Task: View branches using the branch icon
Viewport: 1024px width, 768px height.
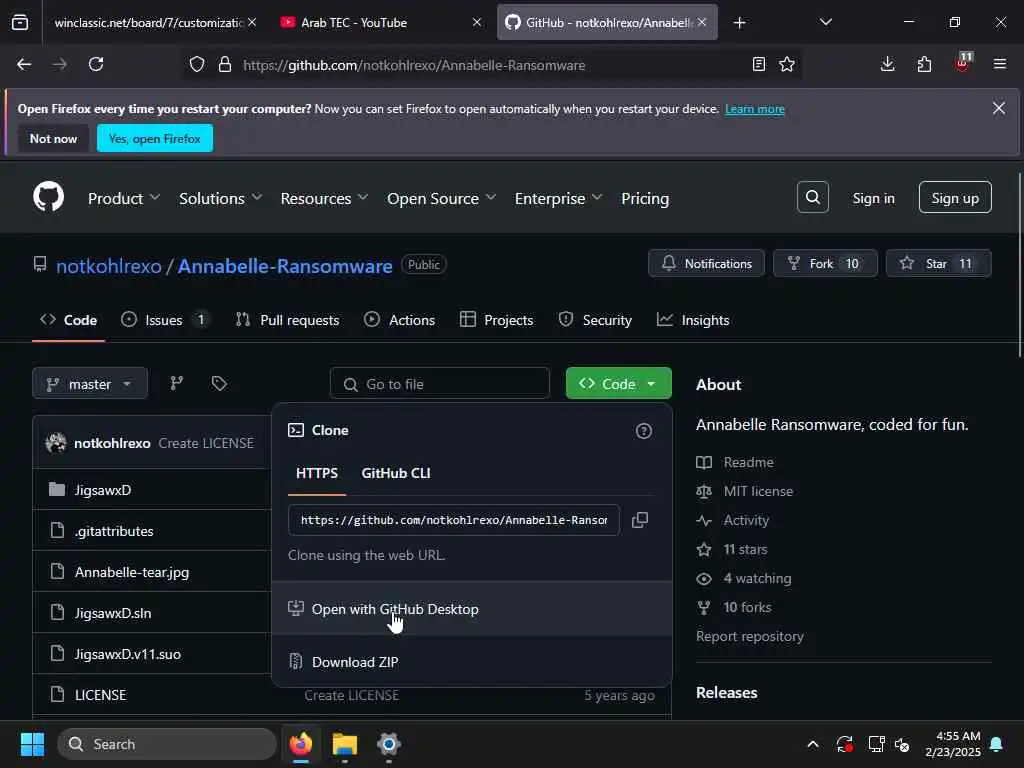Action: pos(176,383)
